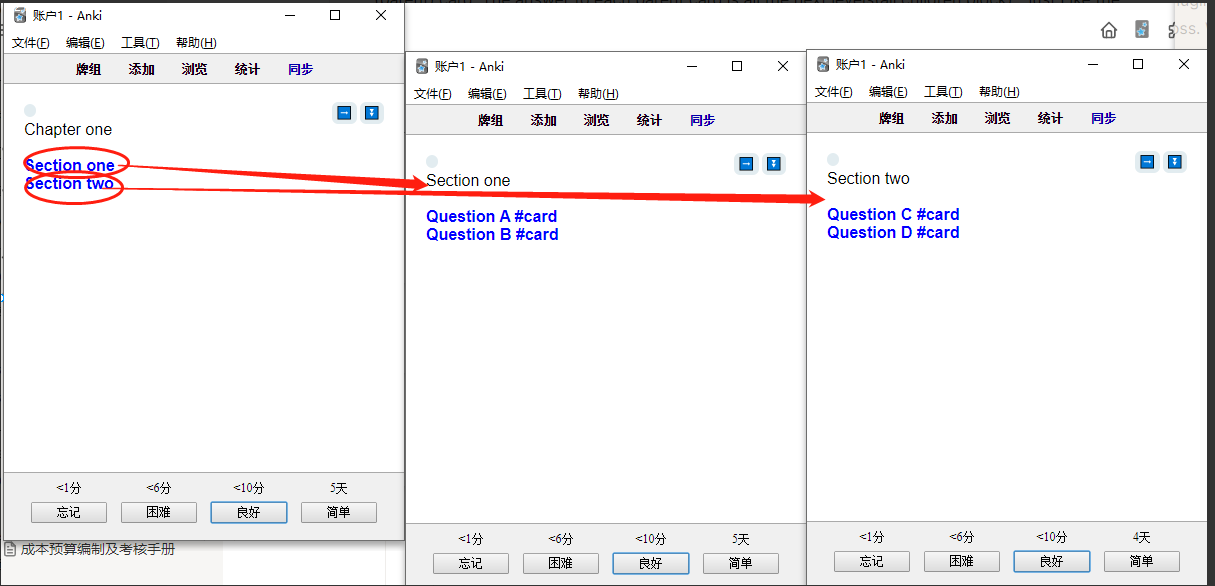Screen dimensions: 1215x586
Task: Click 同步 in Section two window toolbar
Action: pos(1103,118)
